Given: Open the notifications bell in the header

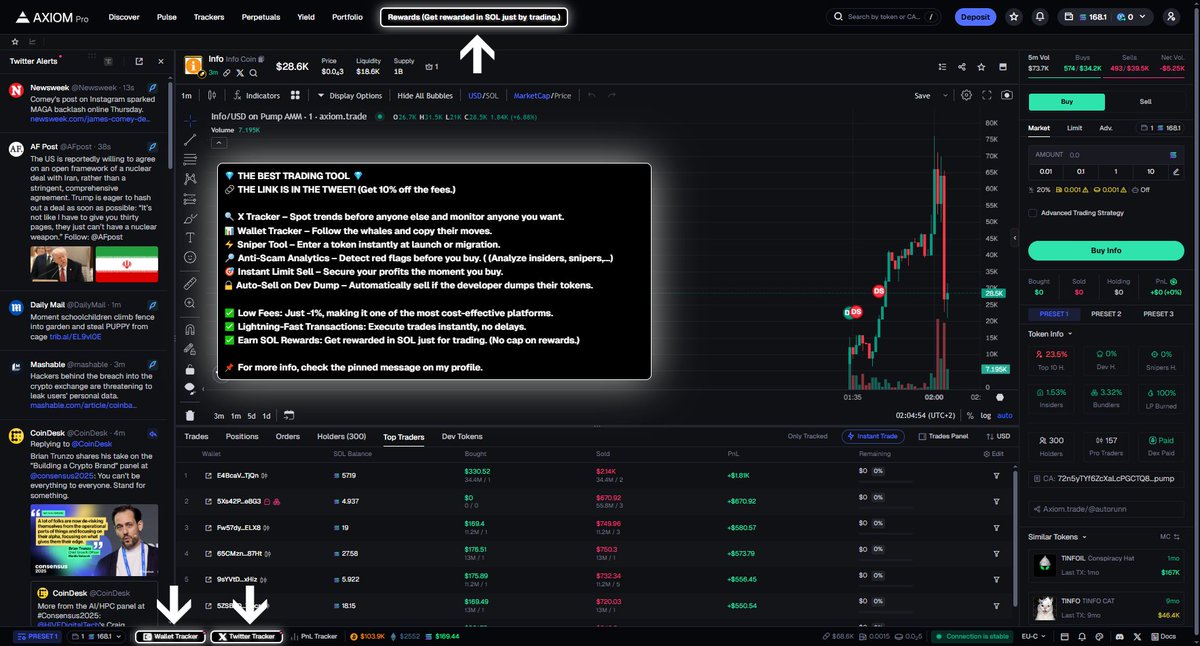Looking at the screenshot, I should click(1040, 17).
